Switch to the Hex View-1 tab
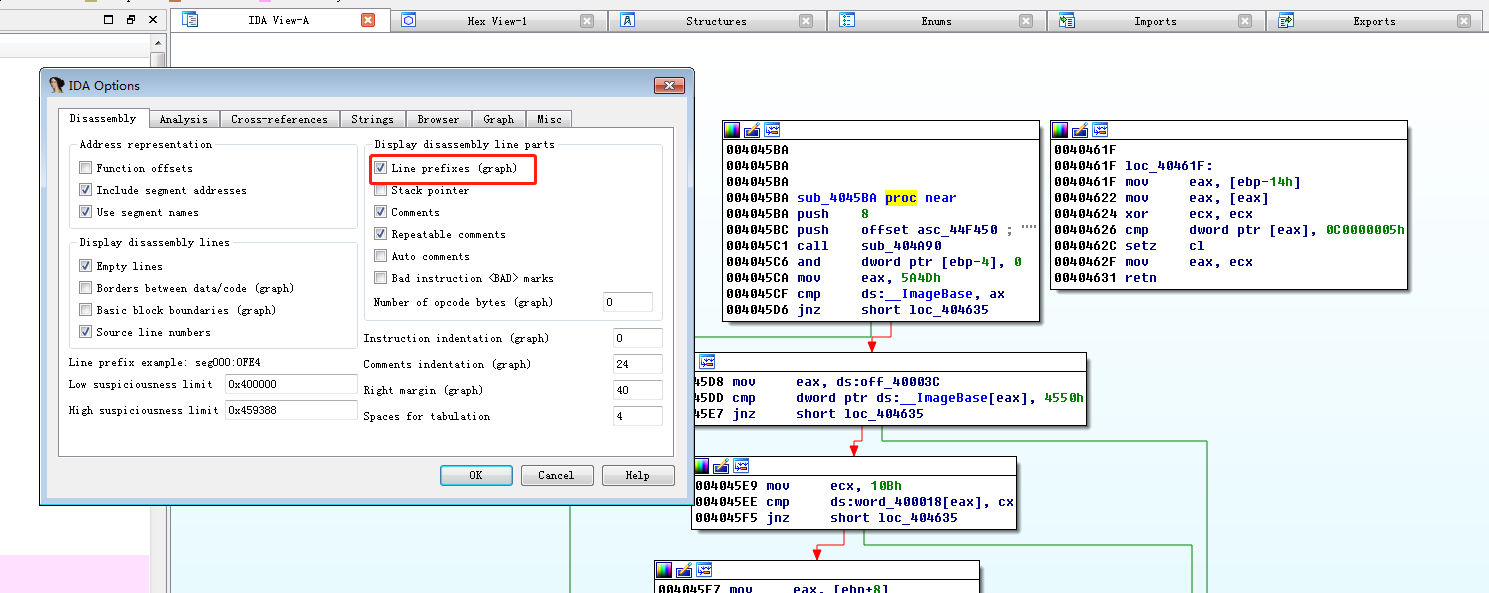The height and width of the screenshot is (593, 1489). [497, 20]
